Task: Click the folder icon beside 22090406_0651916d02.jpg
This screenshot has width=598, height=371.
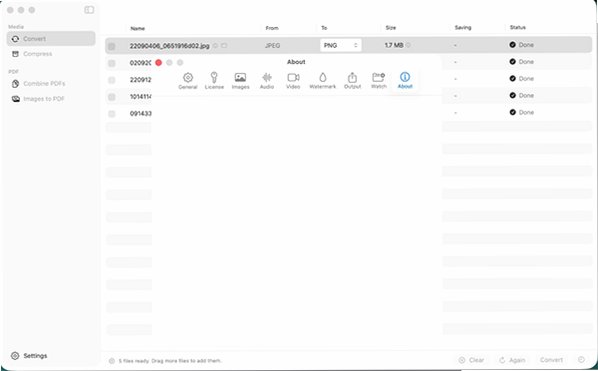Action: 224,46
